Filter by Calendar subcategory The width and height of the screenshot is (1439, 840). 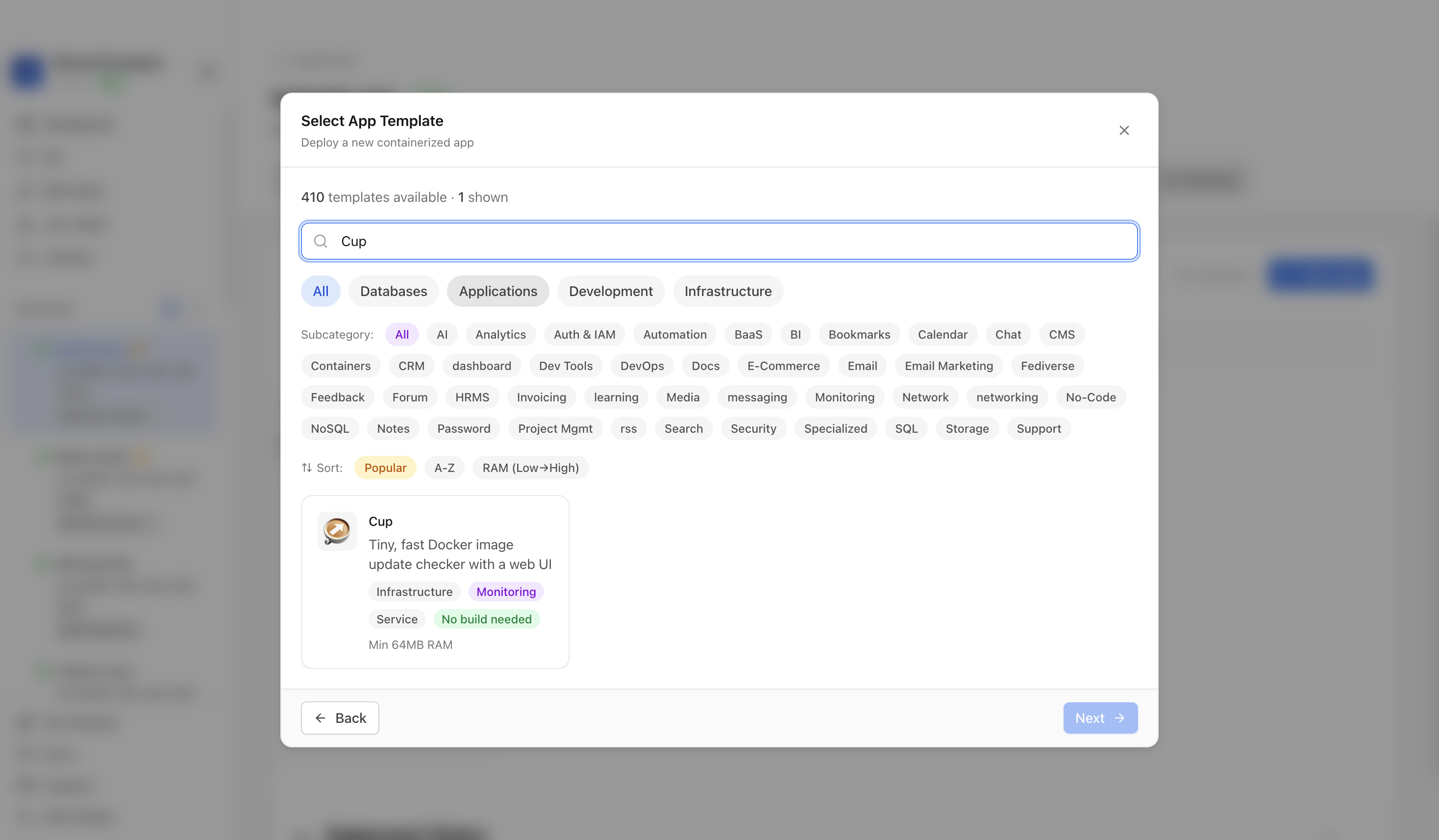point(942,335)
